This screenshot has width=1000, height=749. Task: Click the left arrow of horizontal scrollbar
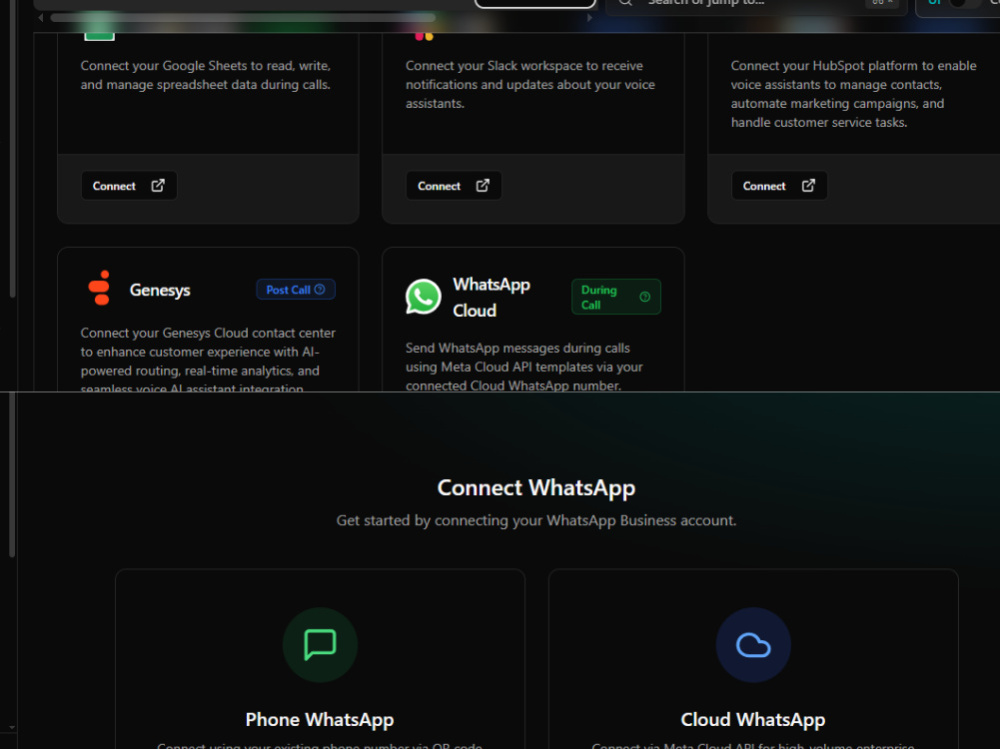coord(41,18)
